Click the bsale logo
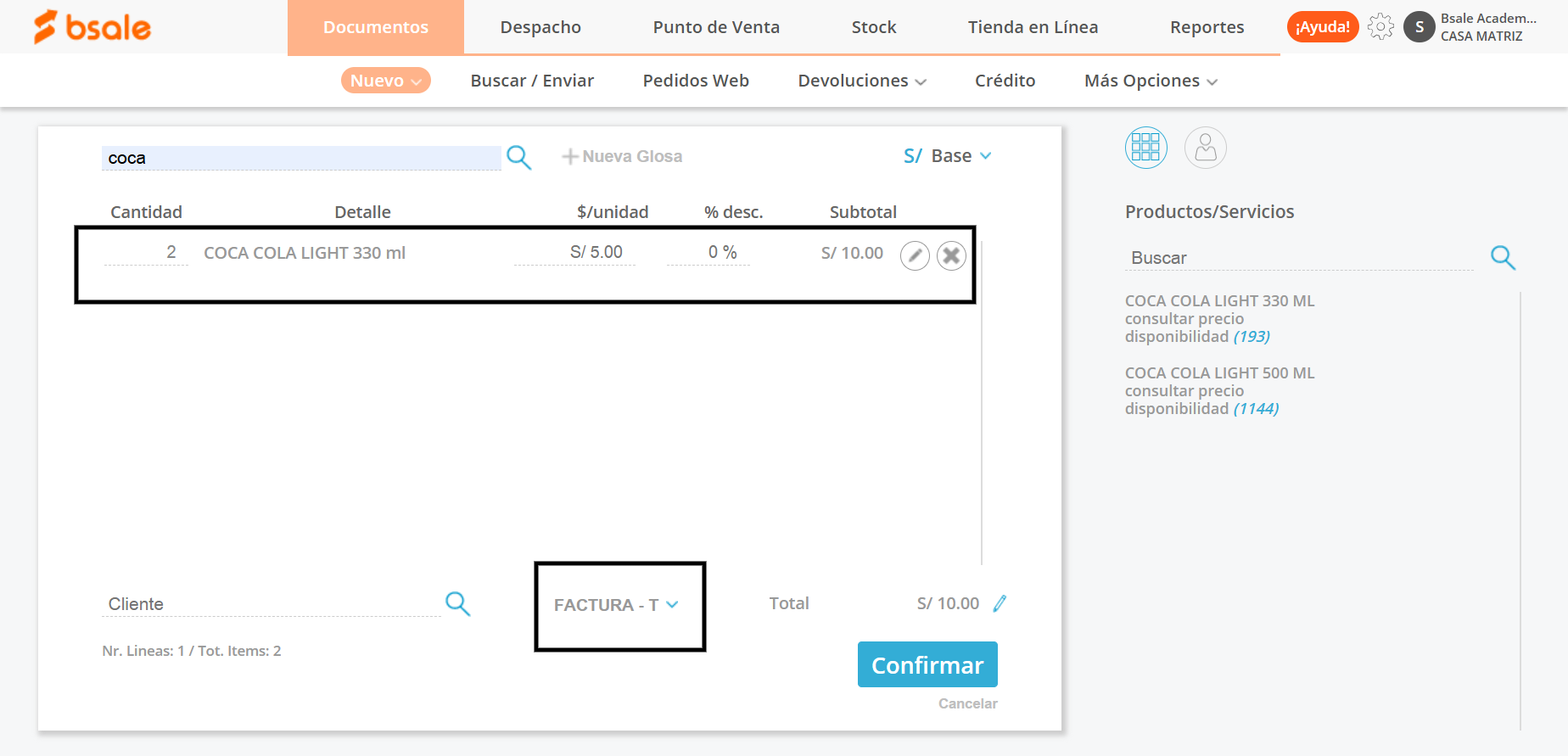The image size is (1568, 756). coord(92,27)
